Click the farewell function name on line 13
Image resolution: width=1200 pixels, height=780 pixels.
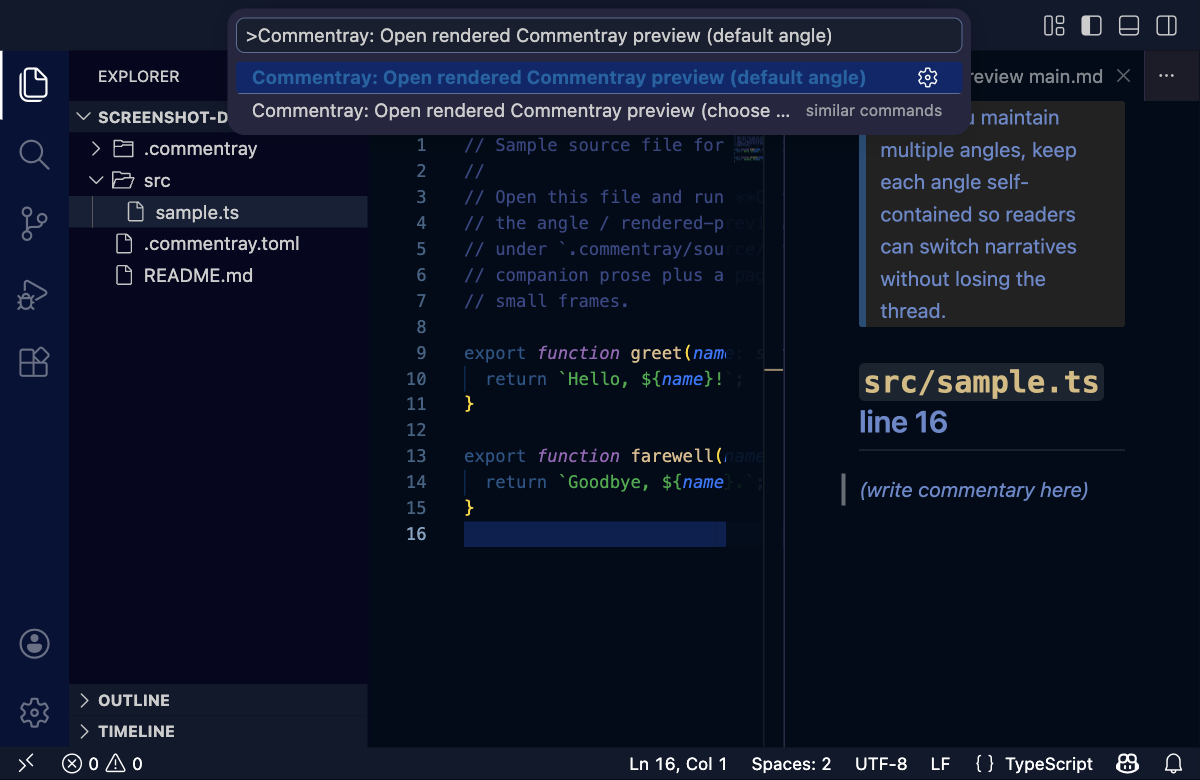(x=672, y=456)
